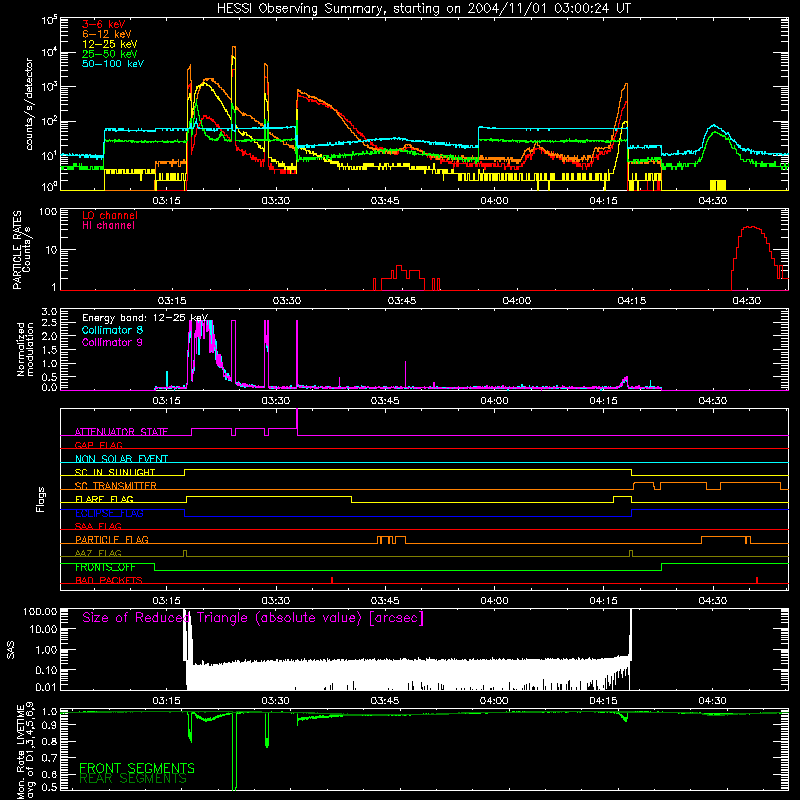The image size is (800, 800).
Task: Click the AAZ FLAG label
Action: (x=98, y=553)
